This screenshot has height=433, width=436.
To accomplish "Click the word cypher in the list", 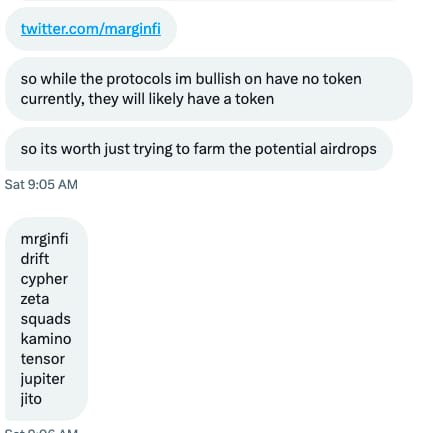I will pyautogui.click(x=44, y=279).
